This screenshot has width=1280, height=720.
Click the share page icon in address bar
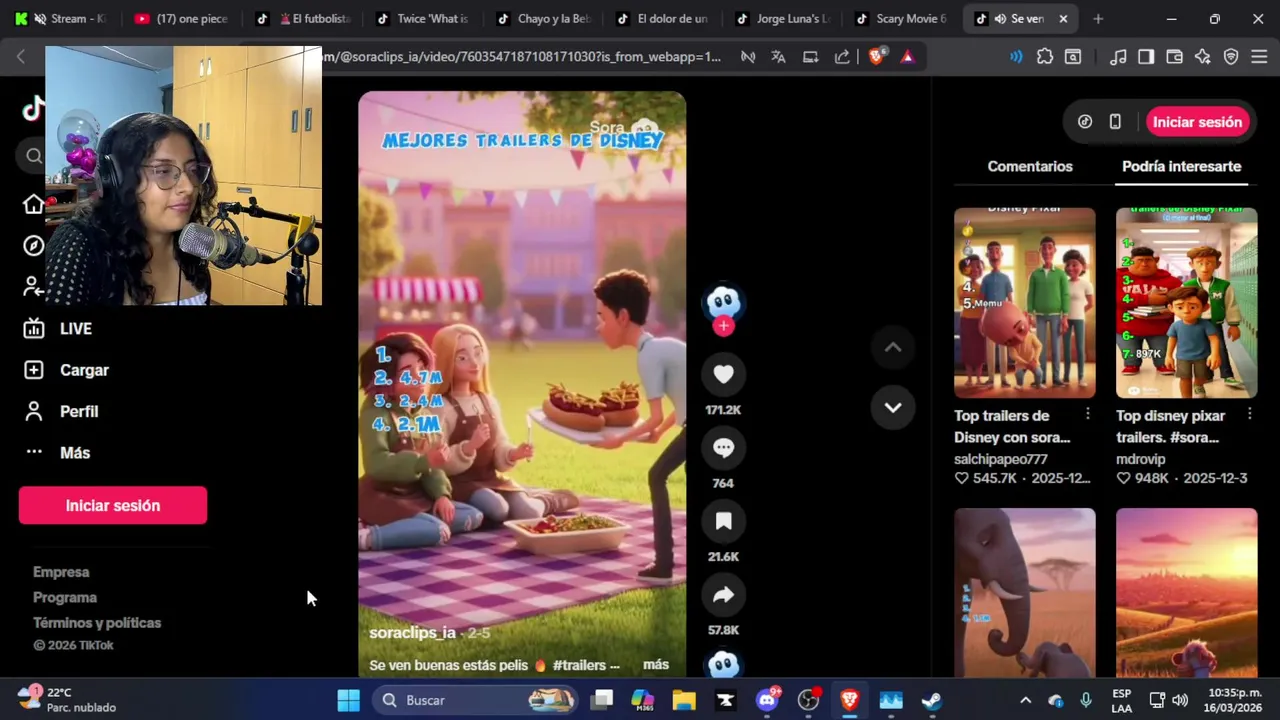pyautogui.click(x=842, y=57)
